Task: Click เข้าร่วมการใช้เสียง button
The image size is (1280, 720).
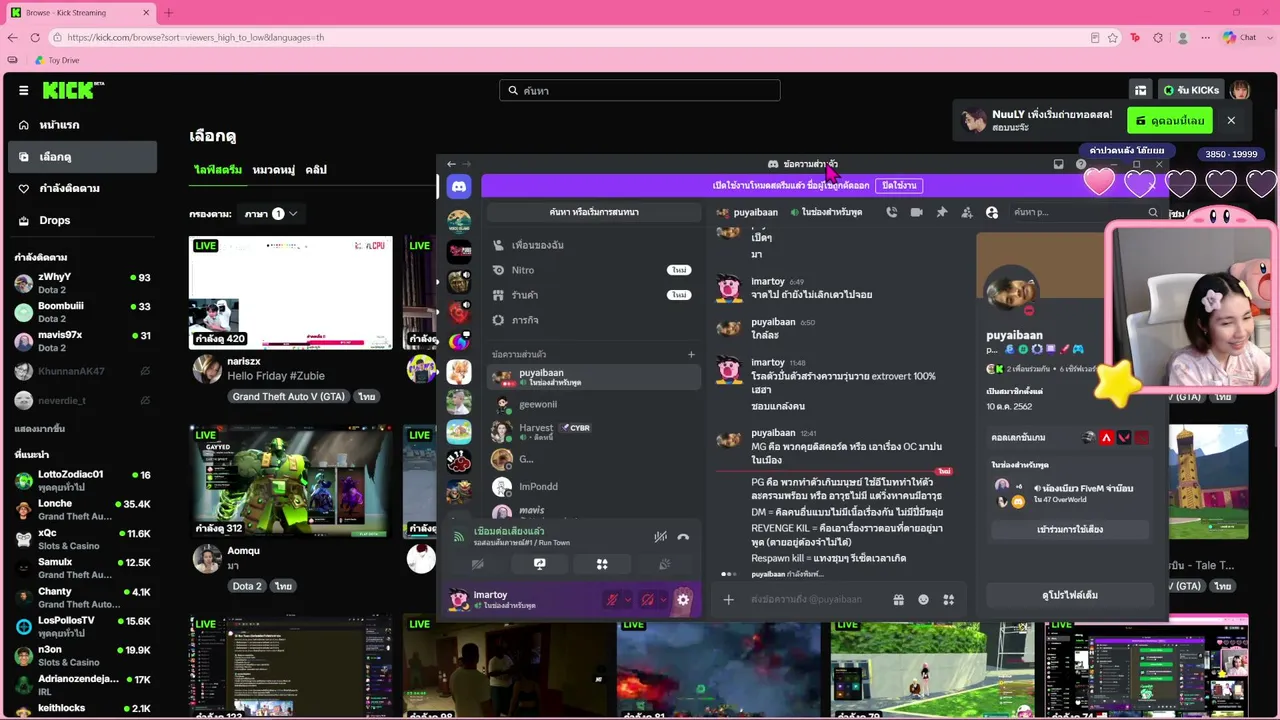Action: point(1070,529)
